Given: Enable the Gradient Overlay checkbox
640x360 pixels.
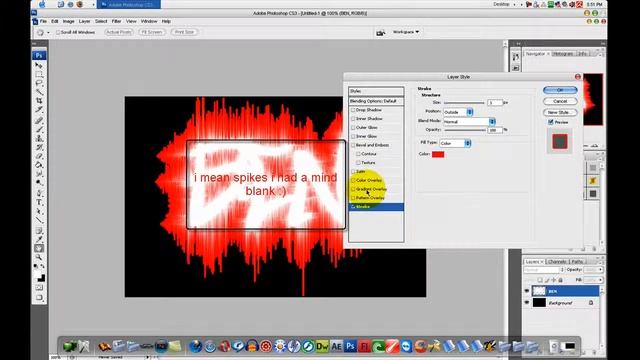Looking at the screenshot, I should tap(353, 189).
